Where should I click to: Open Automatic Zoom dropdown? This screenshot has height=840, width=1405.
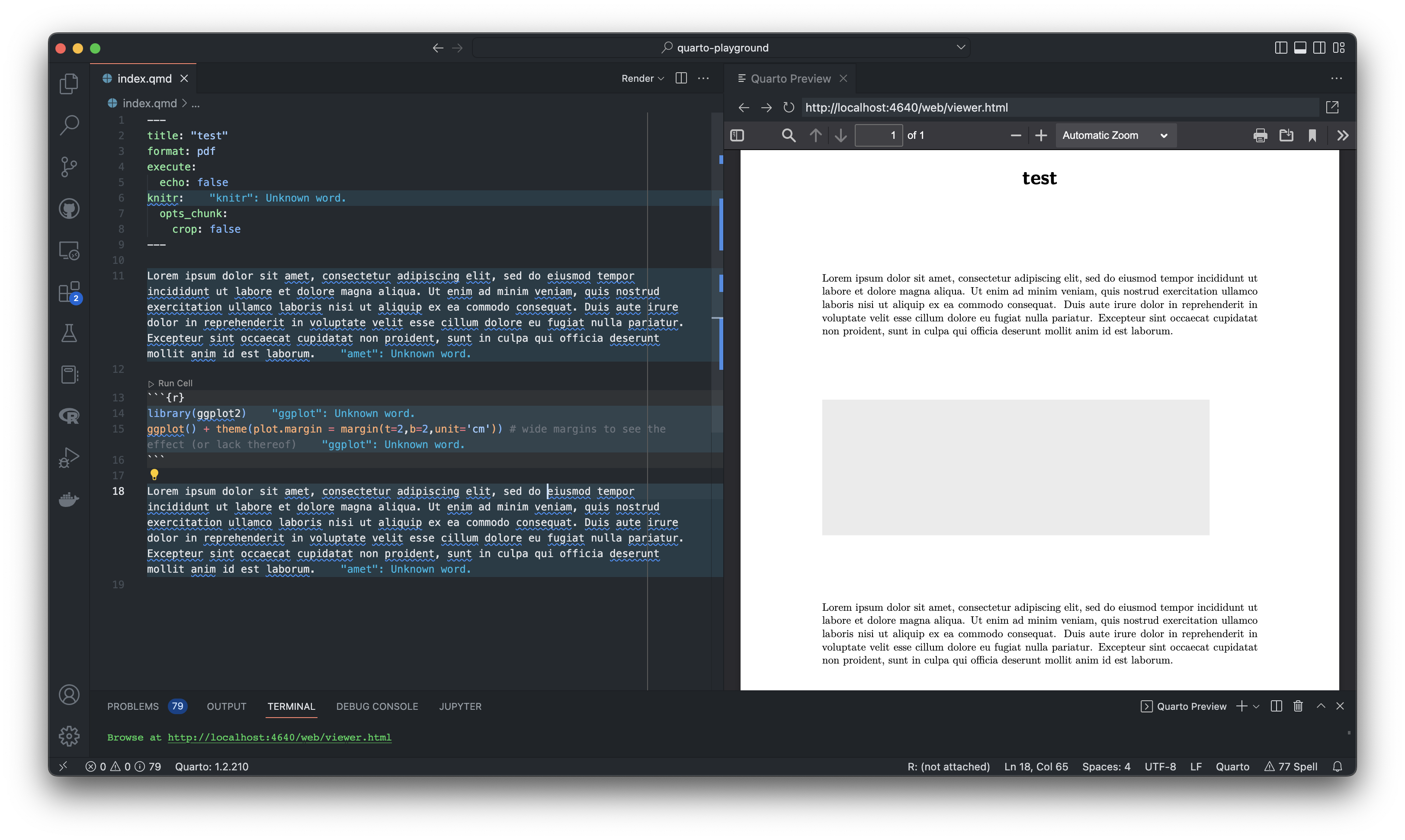[x=1115, y=135]
